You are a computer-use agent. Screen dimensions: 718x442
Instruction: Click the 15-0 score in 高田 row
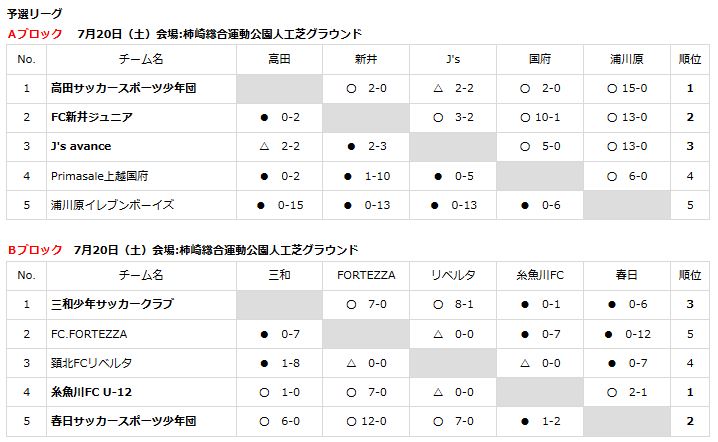pyautogui.click(x=634, y=88)
